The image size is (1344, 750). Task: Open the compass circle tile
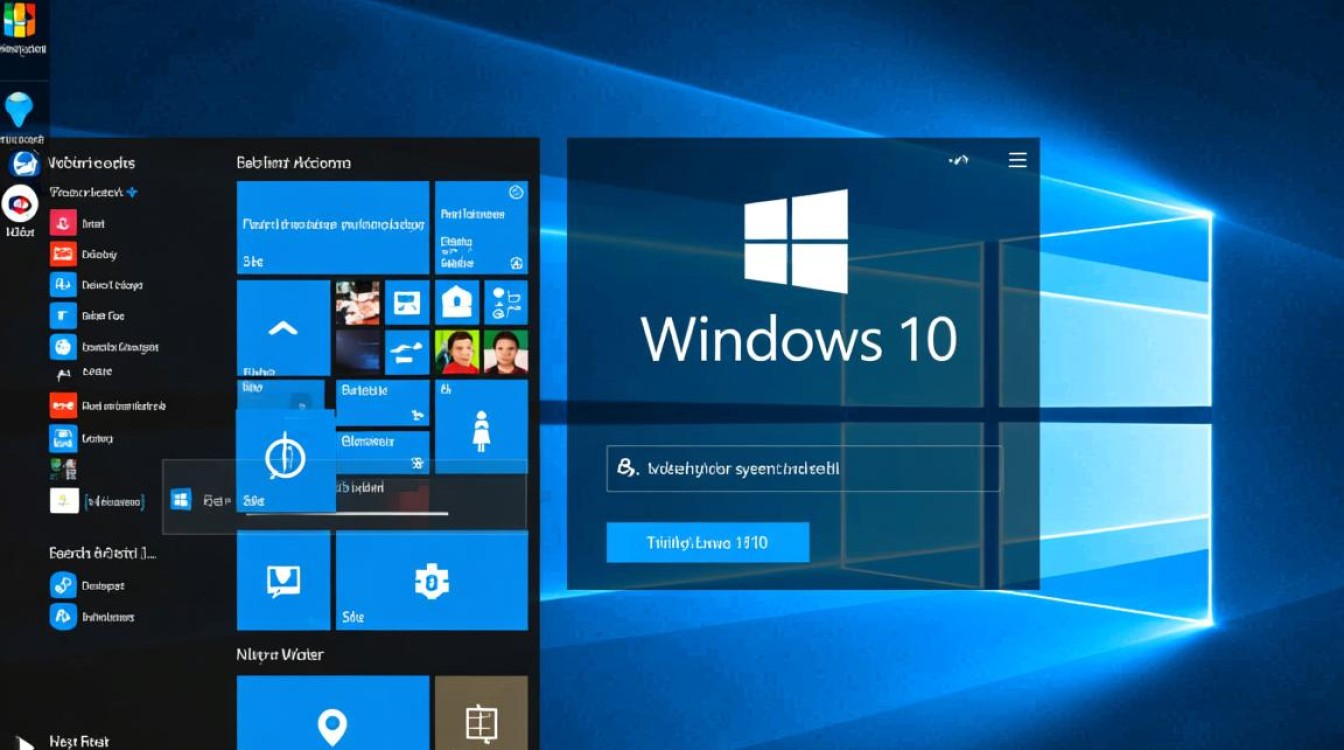285,460
